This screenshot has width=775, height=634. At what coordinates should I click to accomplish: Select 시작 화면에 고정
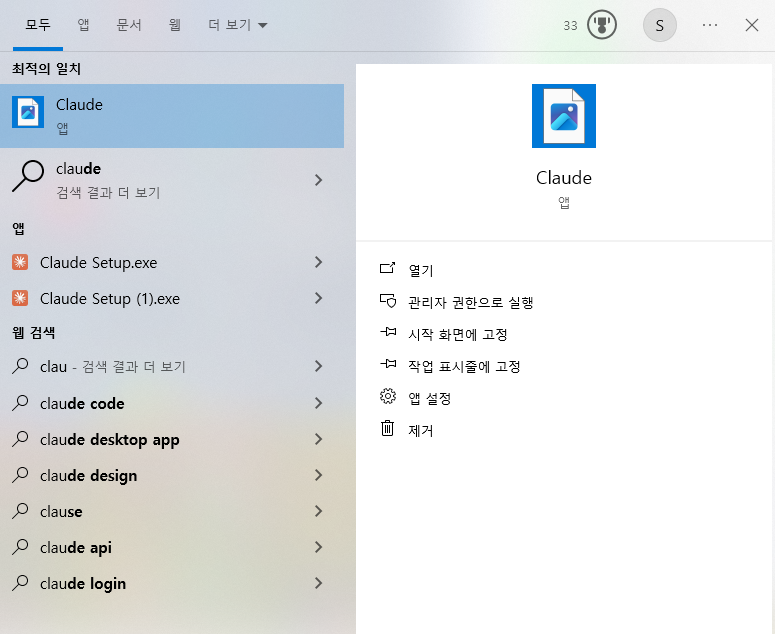pos(458,334)
